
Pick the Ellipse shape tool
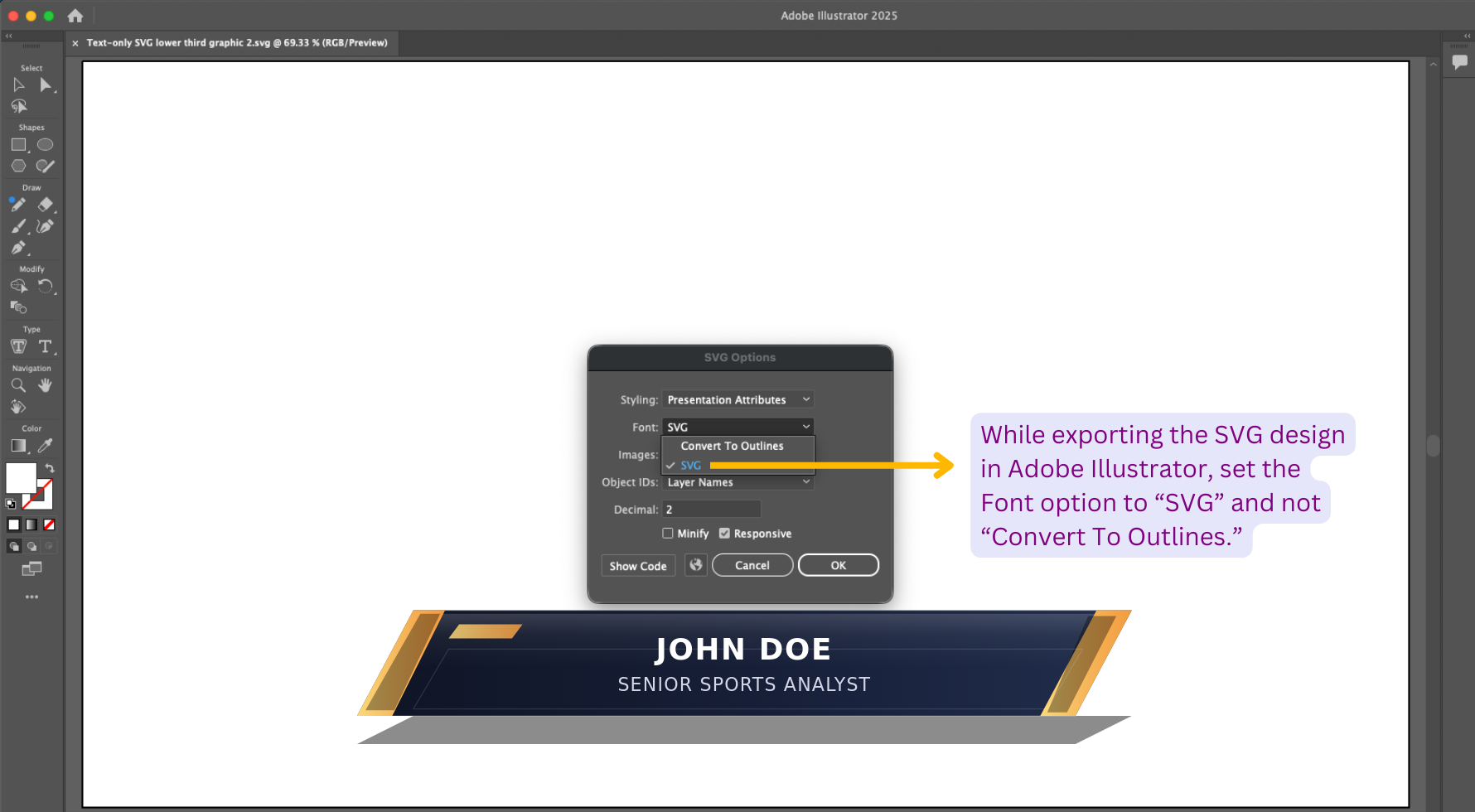pyautogui.click(x=46, y=145)
